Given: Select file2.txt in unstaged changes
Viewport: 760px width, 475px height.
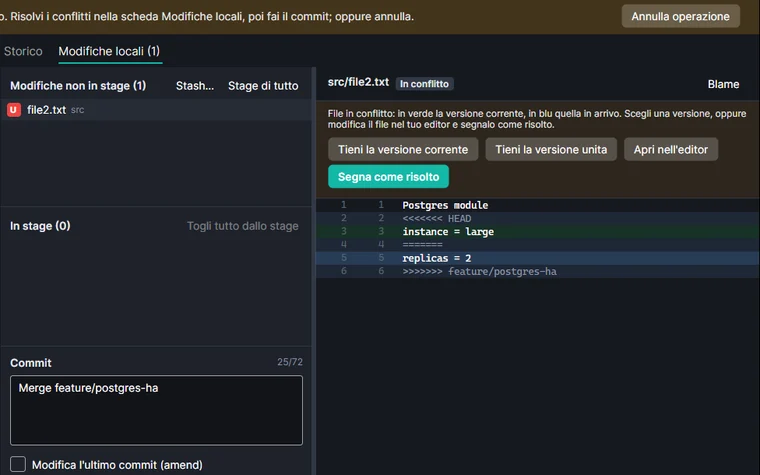Looking at the screenshot, I should [156, 110].
